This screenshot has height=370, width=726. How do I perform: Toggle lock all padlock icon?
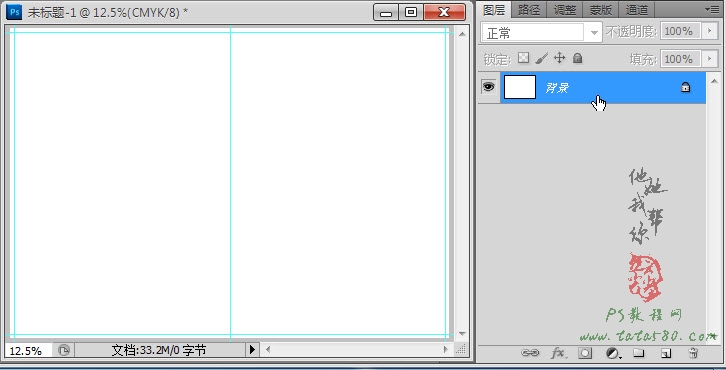pyautogui.click(x=577, y=58)
